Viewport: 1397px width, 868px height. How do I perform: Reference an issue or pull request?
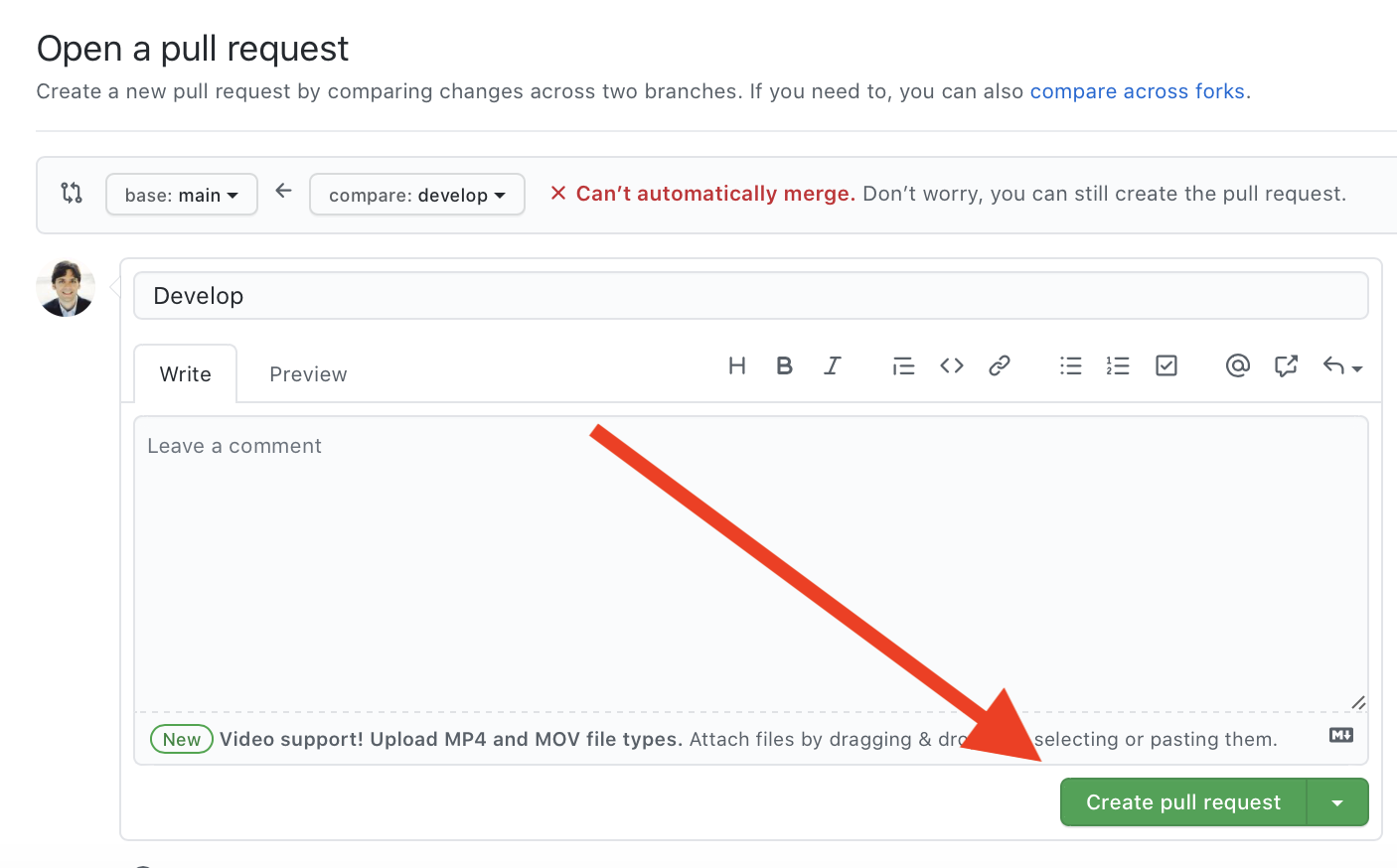1286,366
